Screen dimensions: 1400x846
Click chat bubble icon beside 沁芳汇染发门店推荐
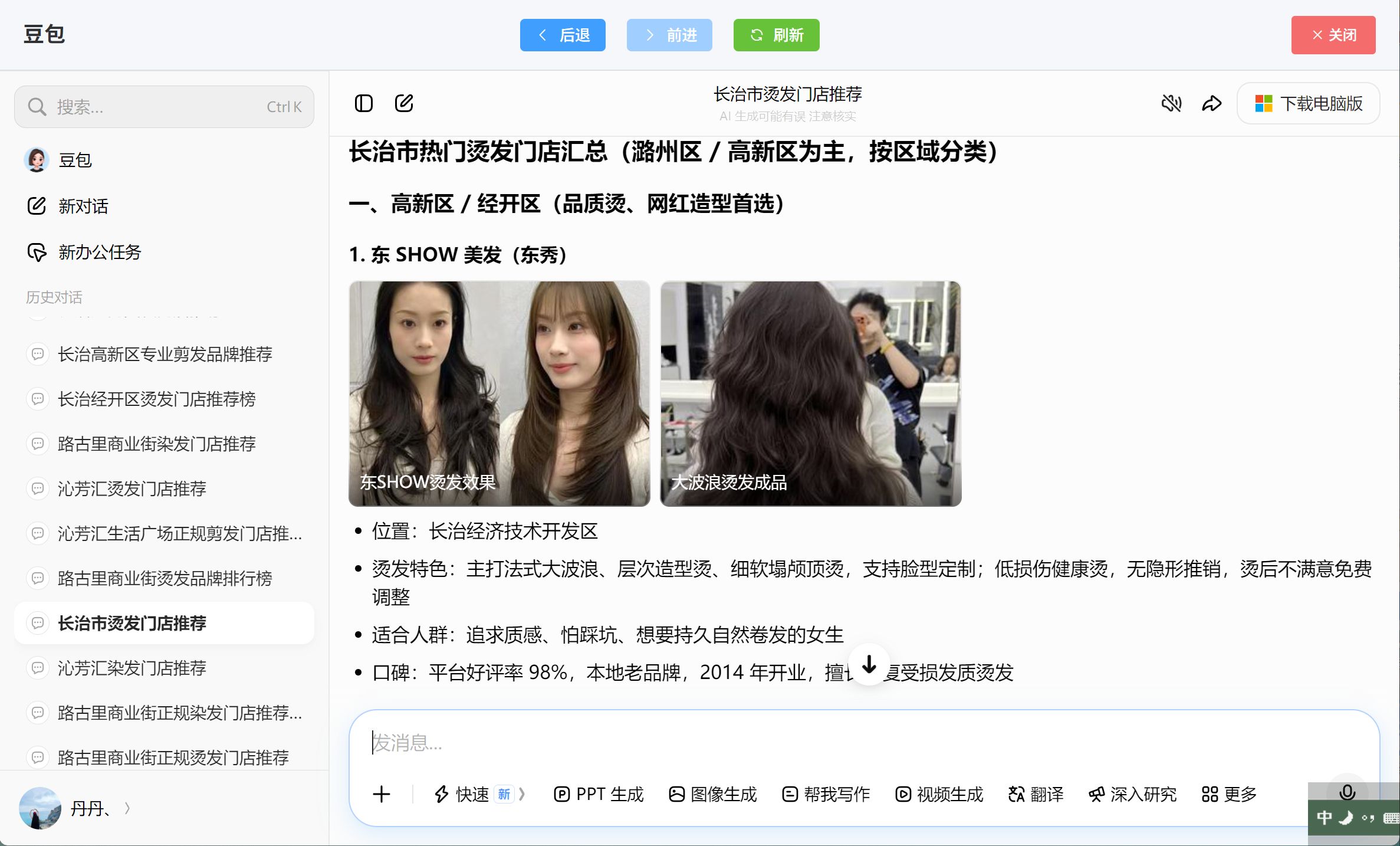[38, 668]
